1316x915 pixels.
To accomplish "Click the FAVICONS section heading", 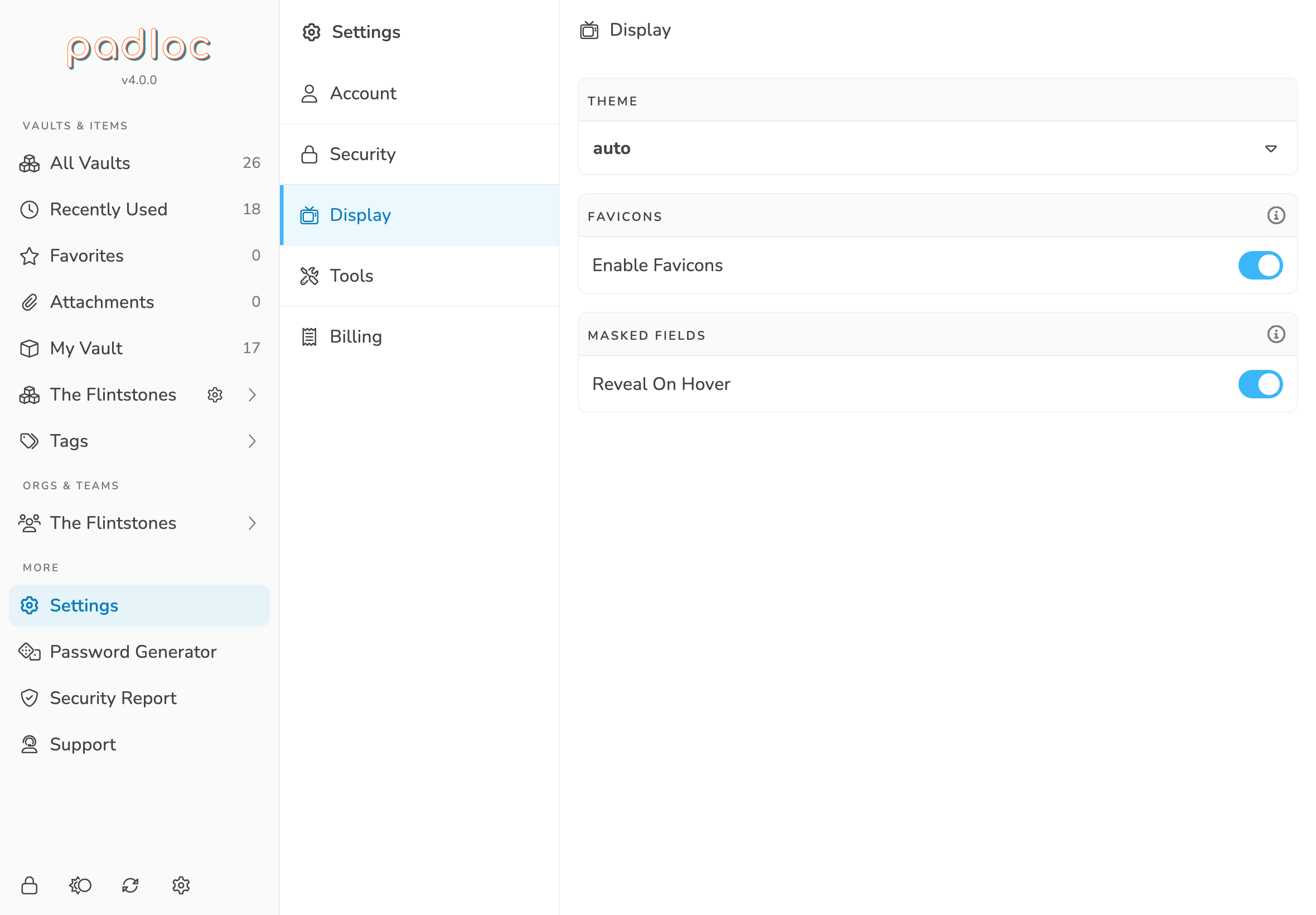I will (625, 217).
